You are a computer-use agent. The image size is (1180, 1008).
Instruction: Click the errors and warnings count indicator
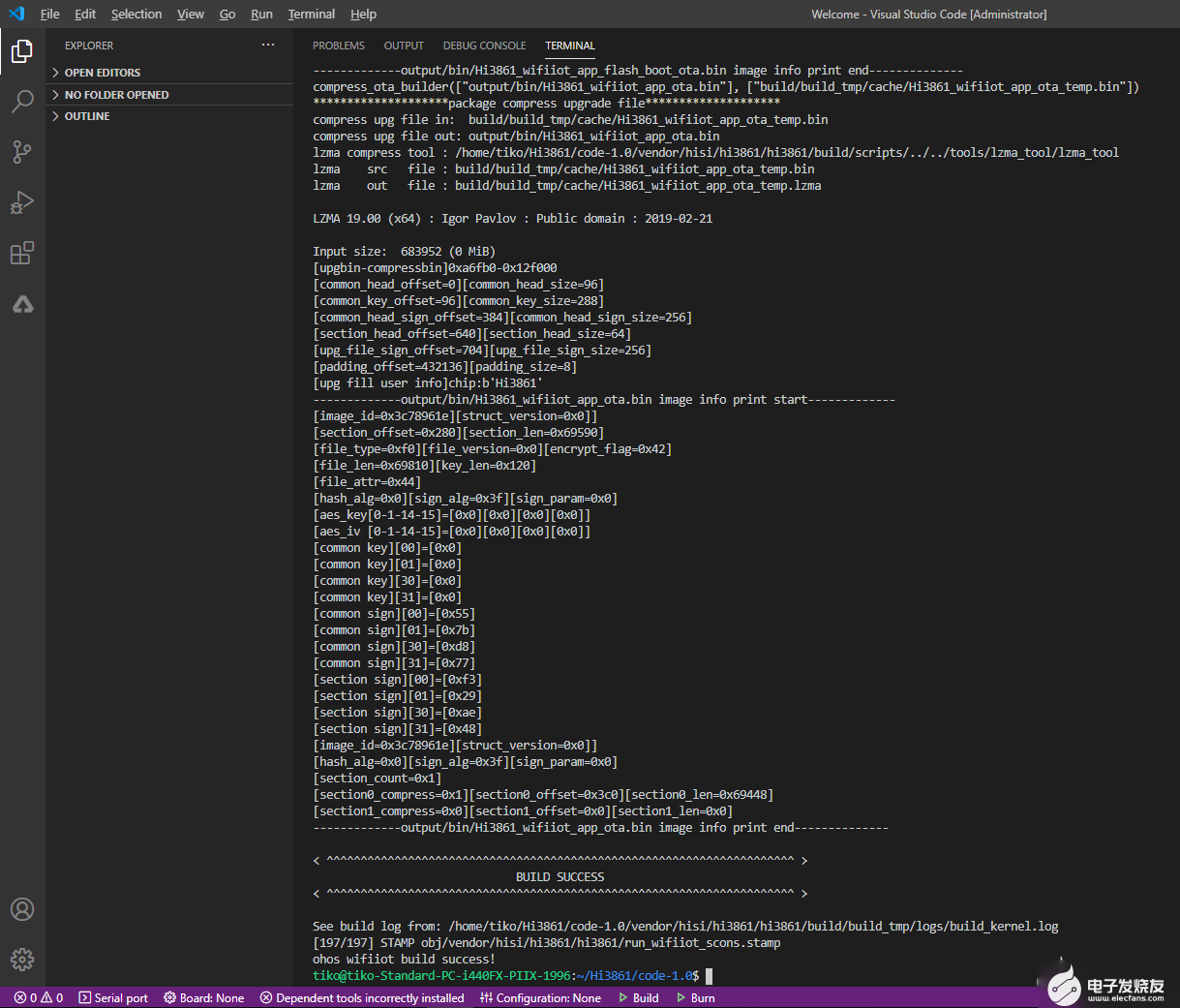(39, 998)
